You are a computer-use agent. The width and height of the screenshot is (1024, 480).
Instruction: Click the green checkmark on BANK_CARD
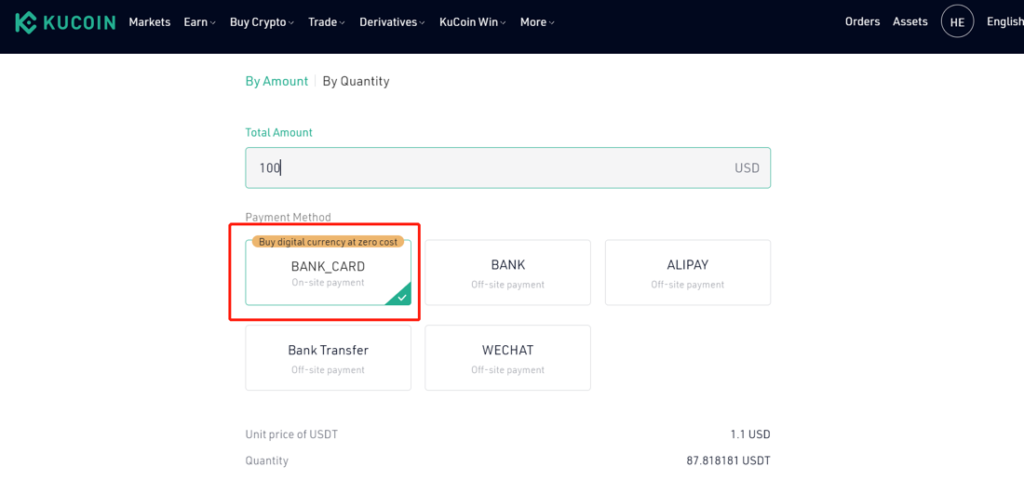point(401,296)
